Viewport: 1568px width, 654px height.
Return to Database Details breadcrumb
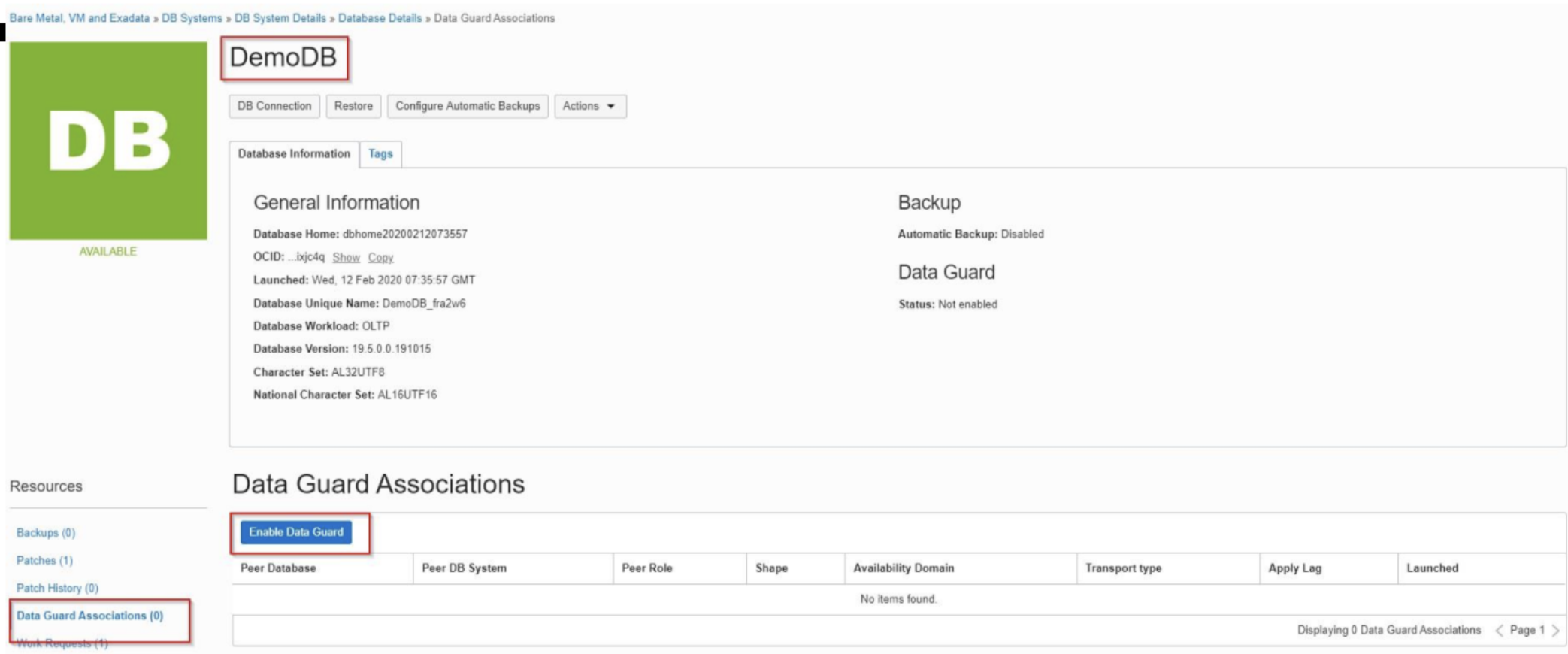(x=380, y=18)
